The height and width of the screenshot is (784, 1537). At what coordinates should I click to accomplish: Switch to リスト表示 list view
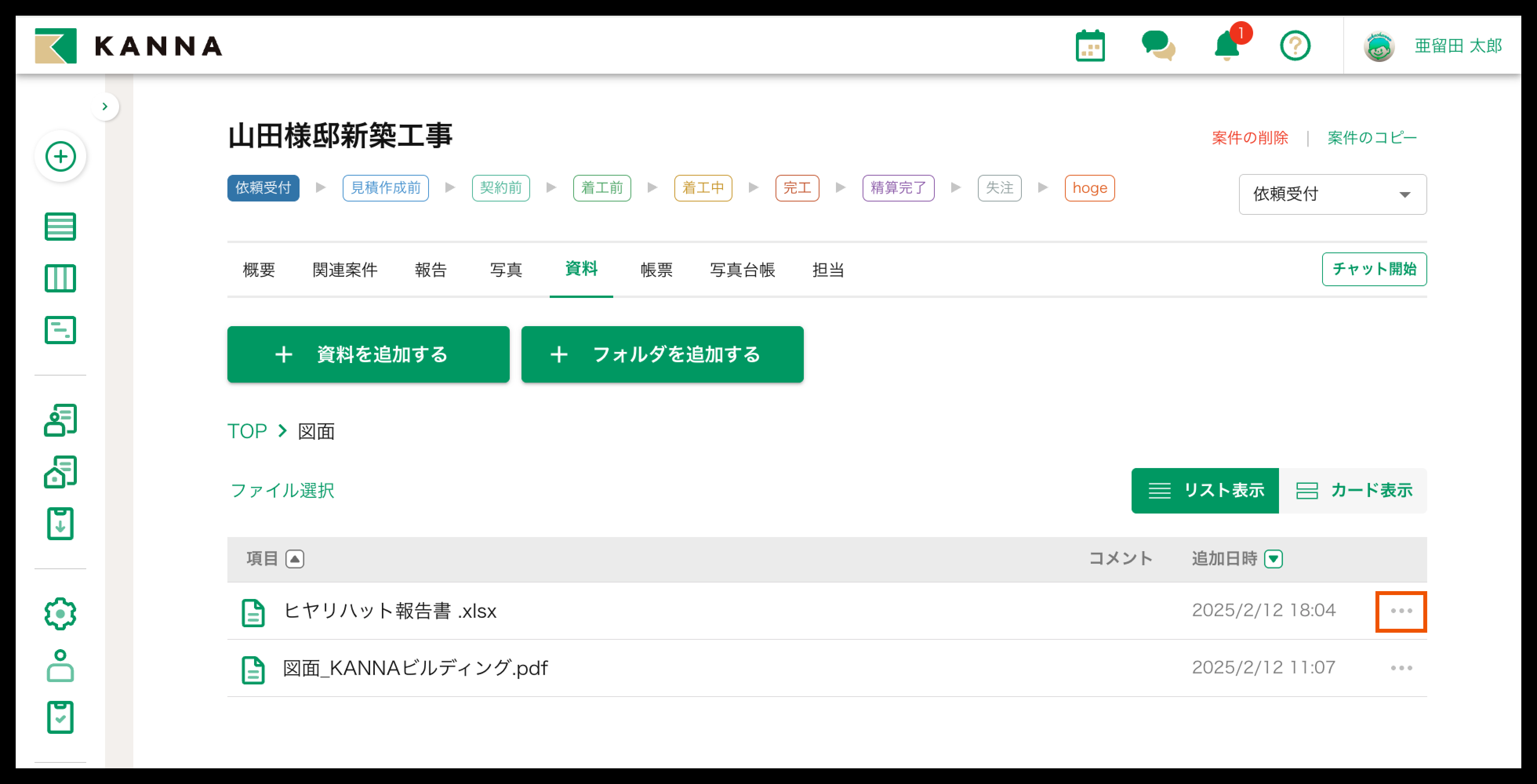pyautogui.click(x=1205, y=490)
